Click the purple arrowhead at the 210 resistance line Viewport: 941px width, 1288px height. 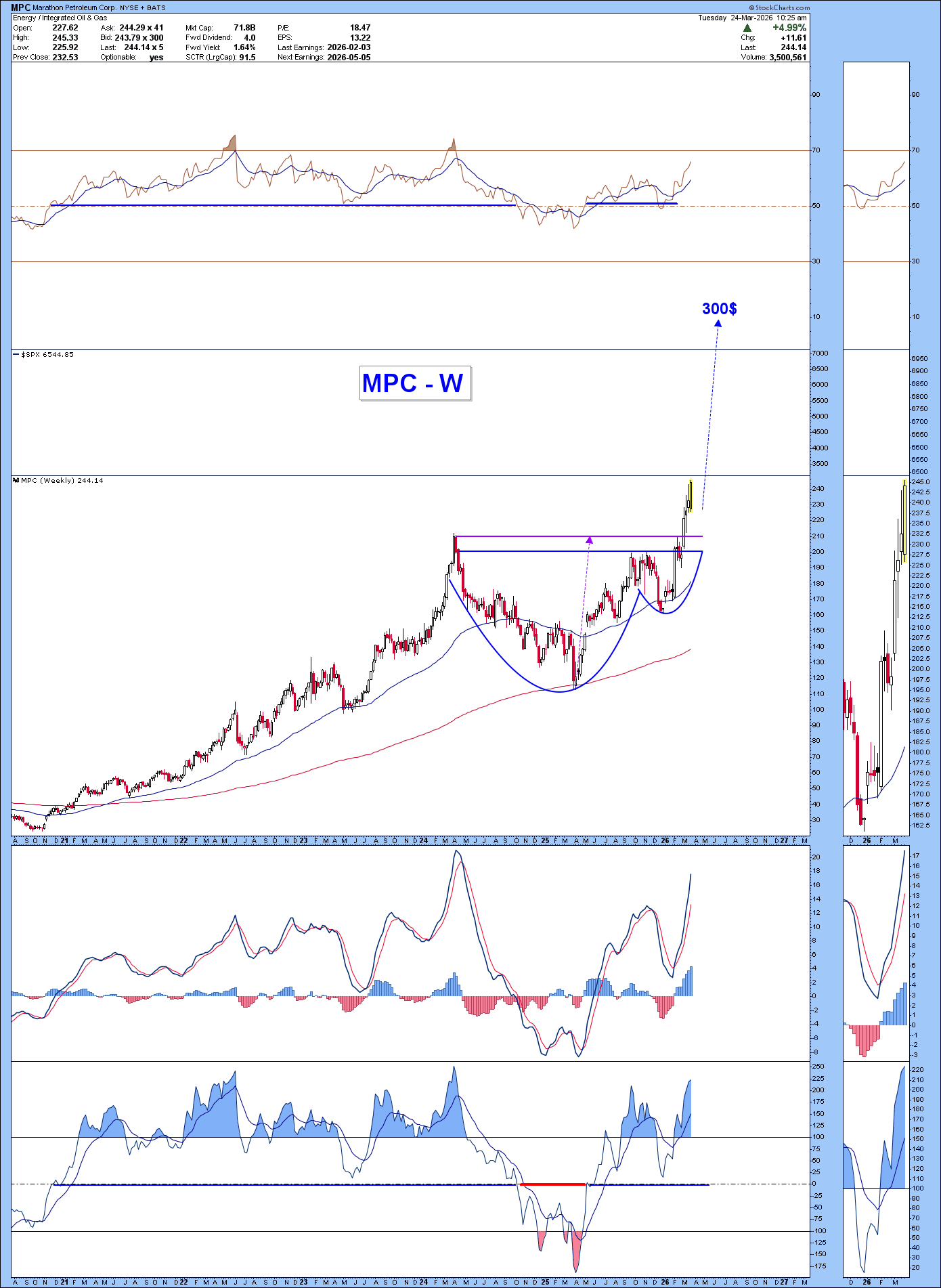pos(590,540)
